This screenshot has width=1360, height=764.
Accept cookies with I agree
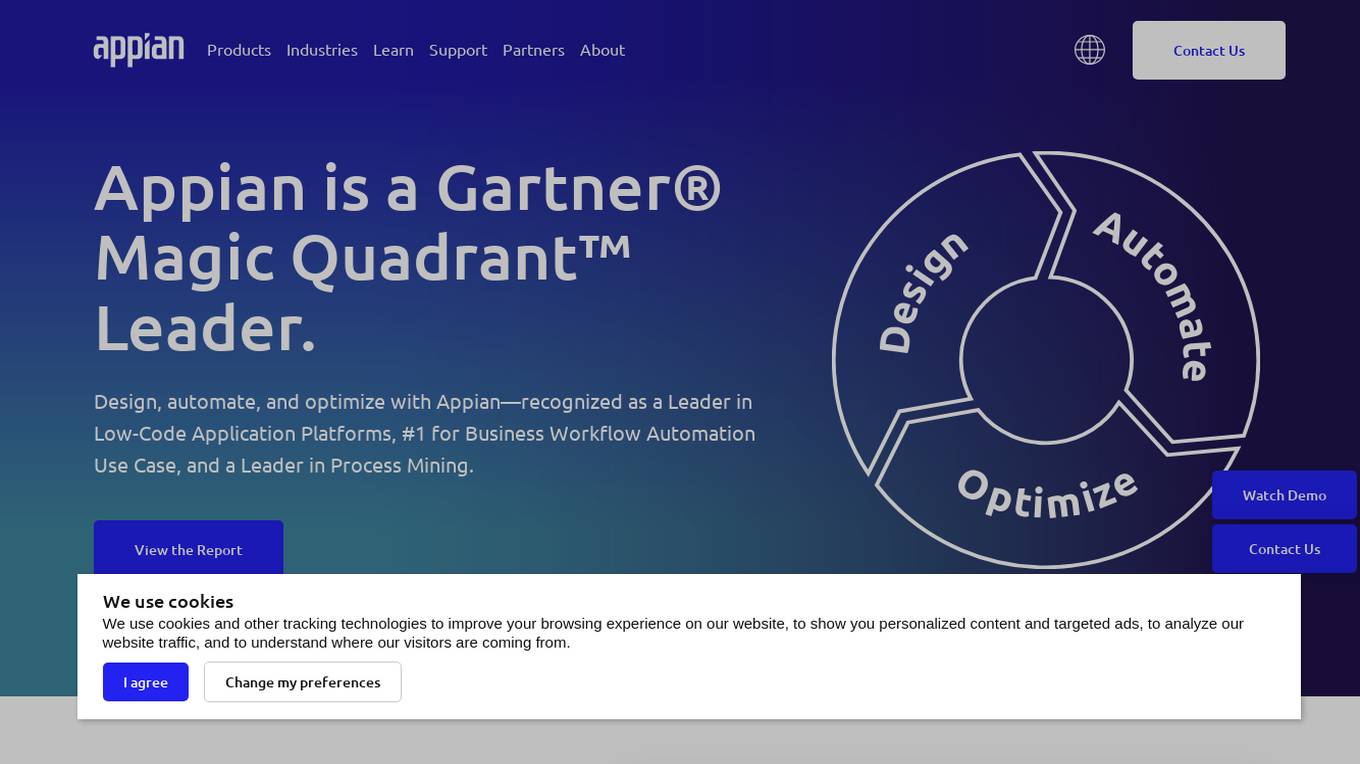145,682
